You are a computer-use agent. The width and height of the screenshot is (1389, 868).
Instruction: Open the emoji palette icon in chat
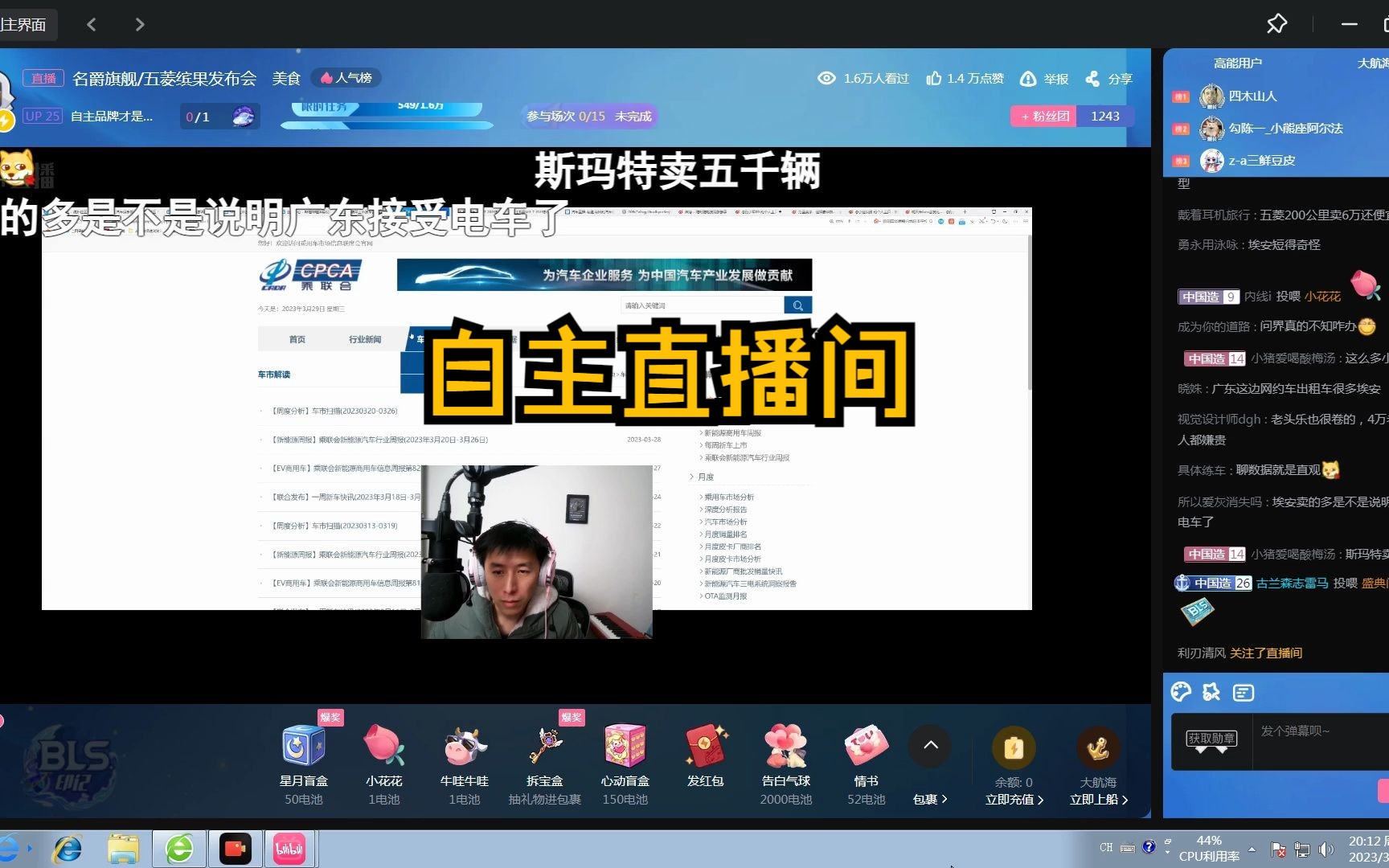click(1181, 692)
